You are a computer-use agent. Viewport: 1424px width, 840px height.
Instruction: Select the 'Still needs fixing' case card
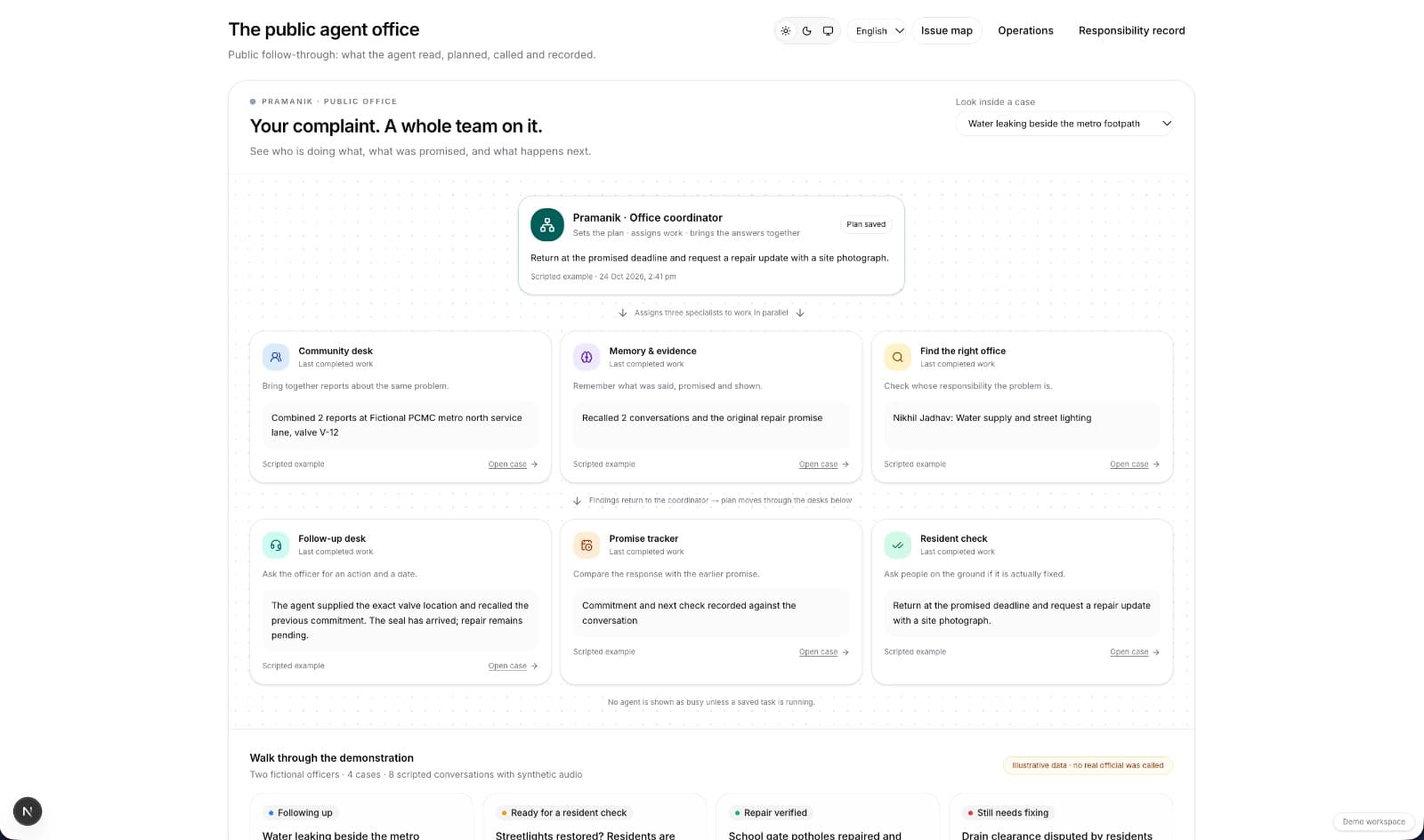pyautogui.click(x=1061, y=817)
